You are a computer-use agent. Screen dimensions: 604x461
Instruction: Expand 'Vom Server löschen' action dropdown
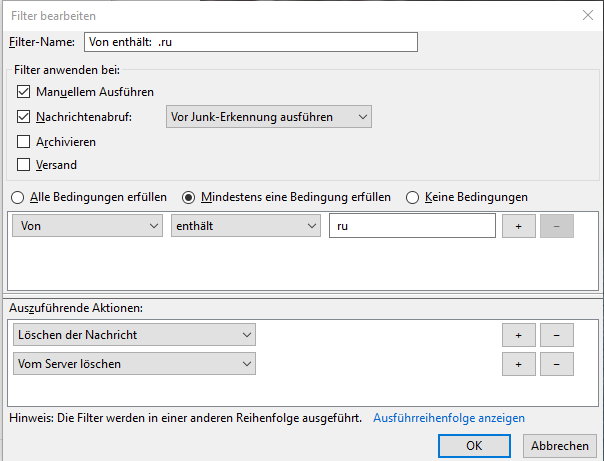pyautogui.click(x=134, y=364)
